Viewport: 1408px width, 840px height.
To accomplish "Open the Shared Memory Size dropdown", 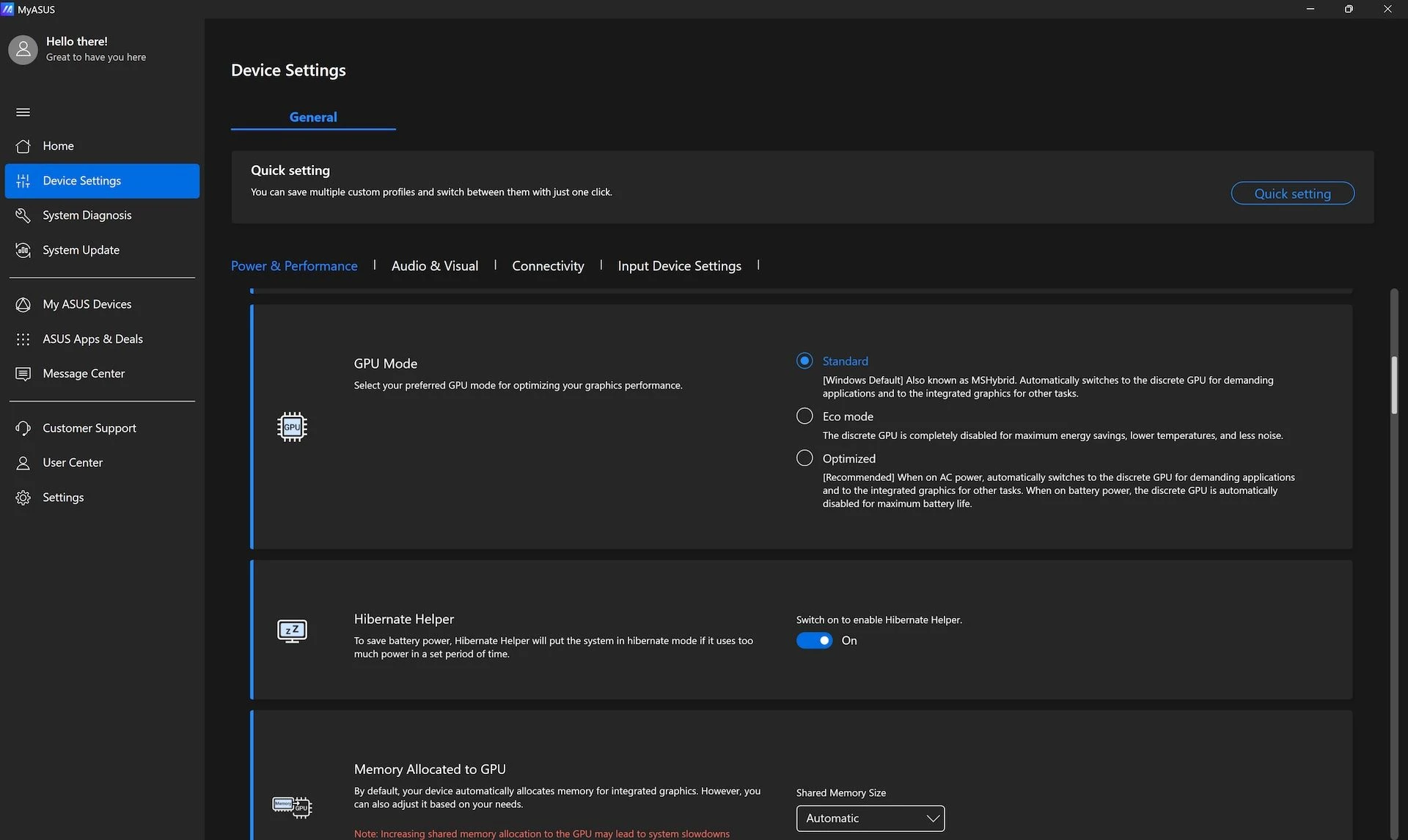I will [x=870, y=818].
